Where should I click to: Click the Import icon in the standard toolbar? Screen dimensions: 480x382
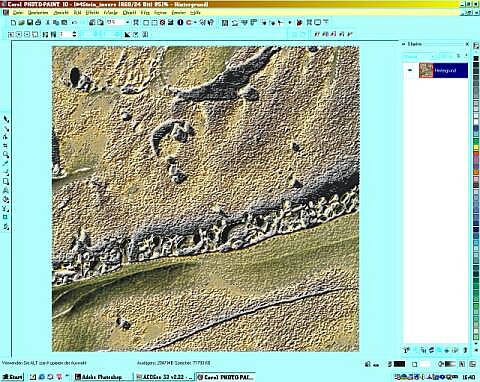tap(92, 23)
